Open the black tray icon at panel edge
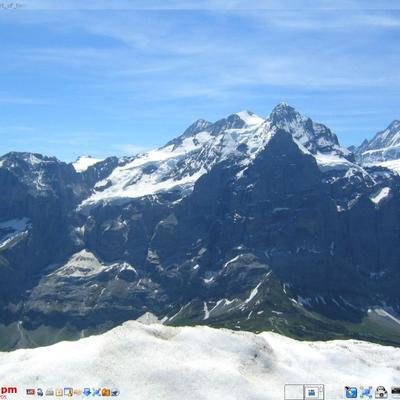This screenshot has width=400, height=400. (396, 391)
